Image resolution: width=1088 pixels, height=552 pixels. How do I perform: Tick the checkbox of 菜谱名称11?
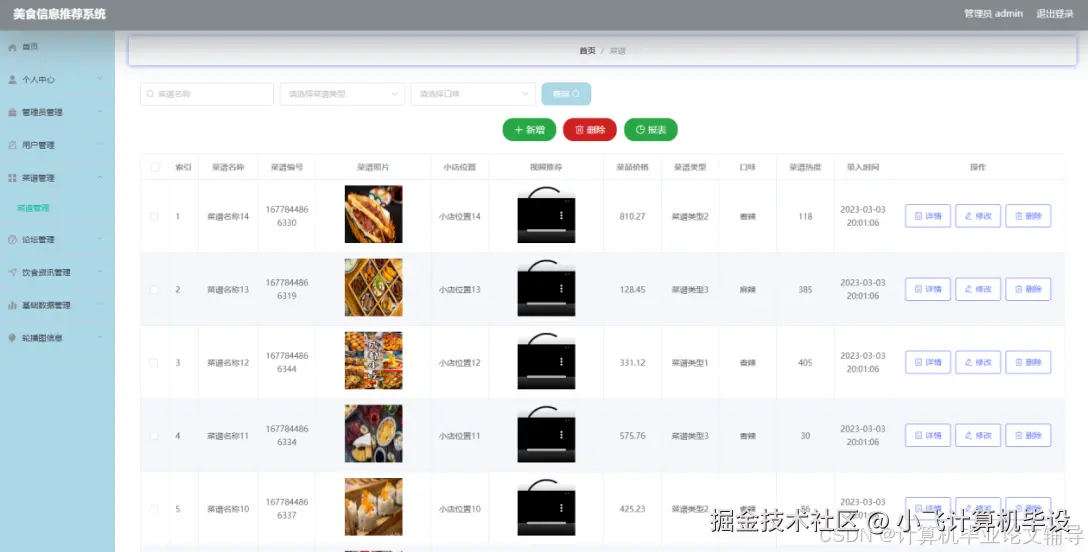(154, 436)
